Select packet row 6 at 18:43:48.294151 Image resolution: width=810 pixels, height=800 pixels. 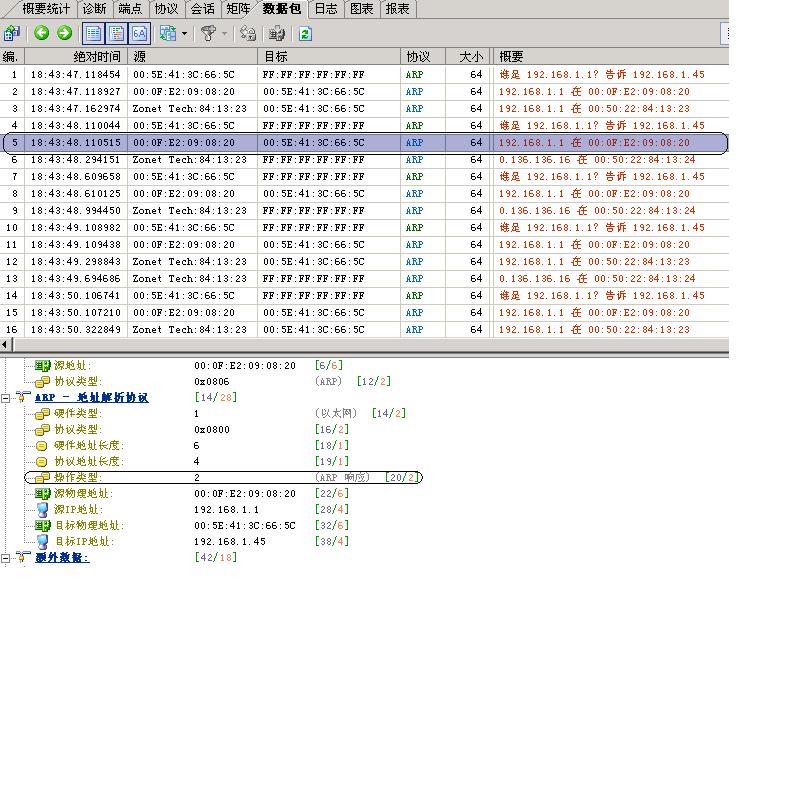[364, 160]
